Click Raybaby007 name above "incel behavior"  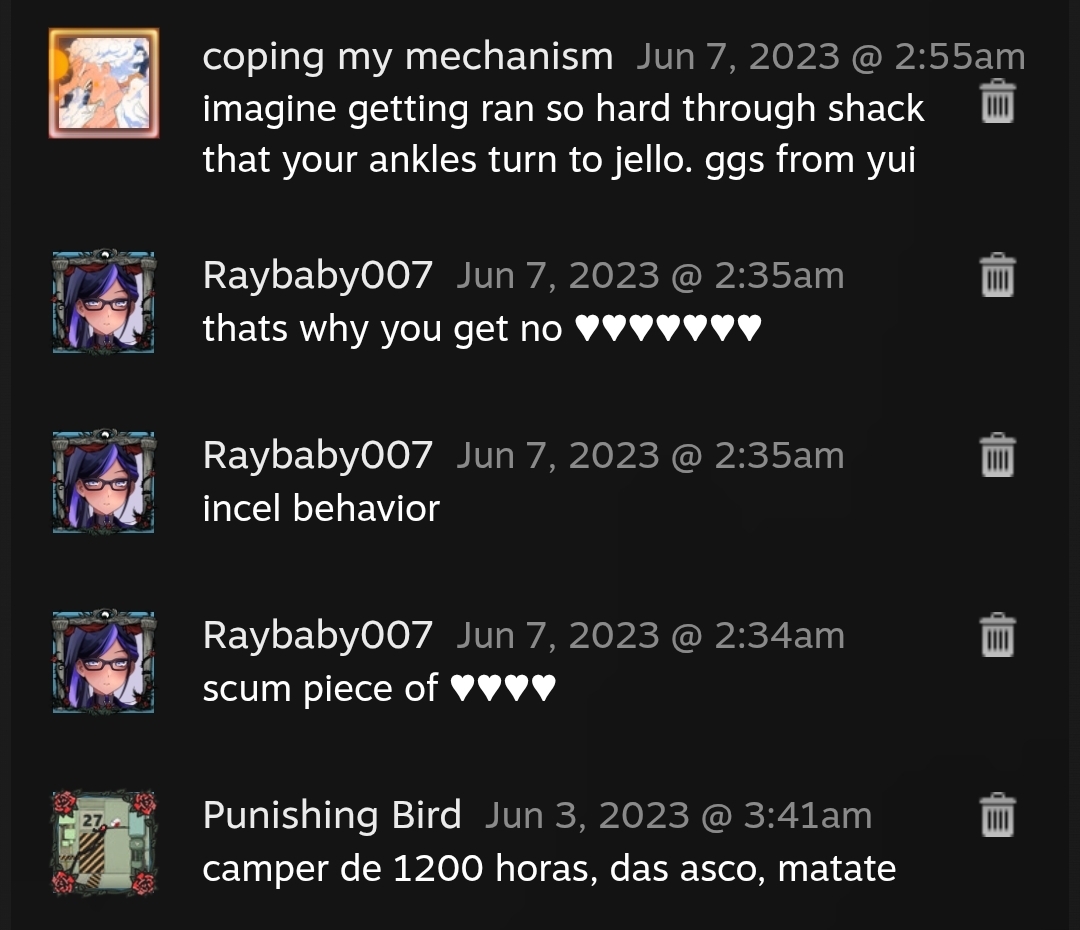tap(318, 455)
